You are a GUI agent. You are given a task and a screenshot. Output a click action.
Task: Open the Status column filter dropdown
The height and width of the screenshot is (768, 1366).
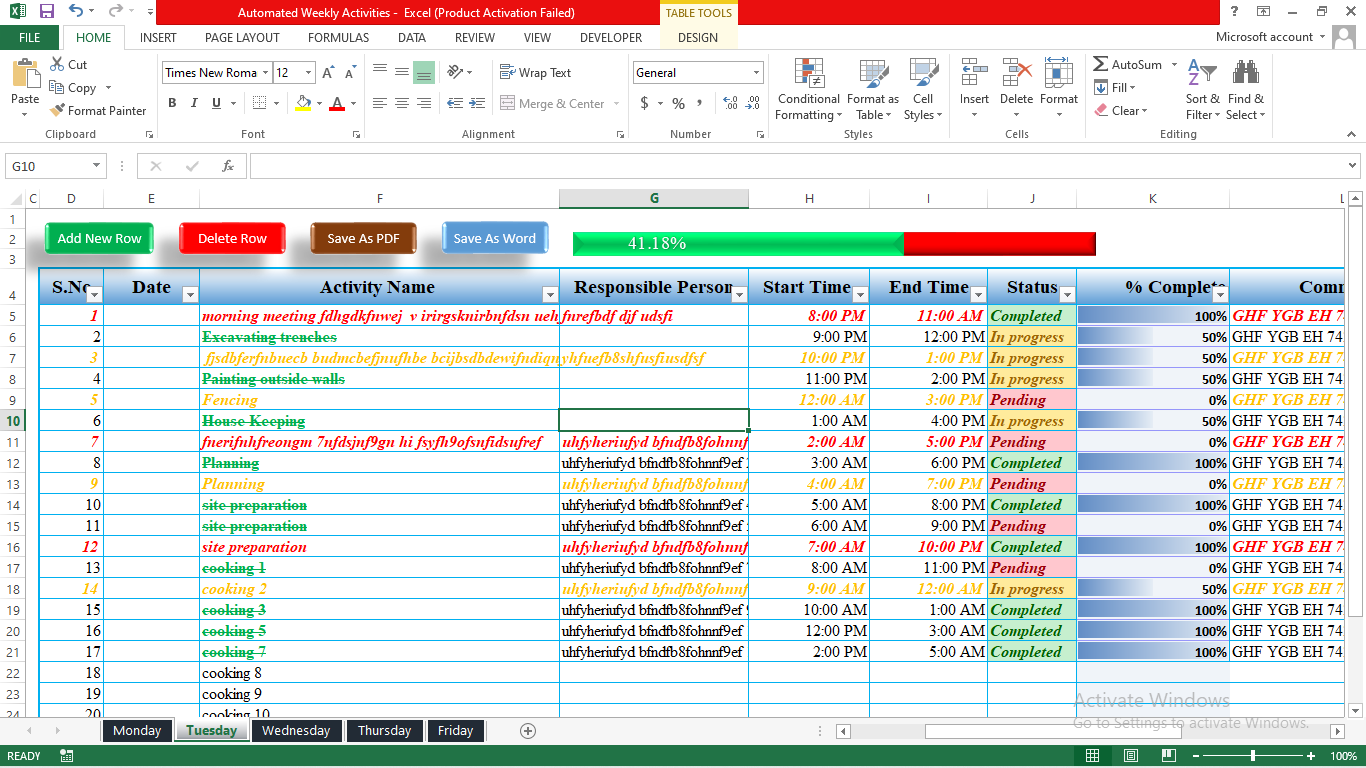(1066, 294)
